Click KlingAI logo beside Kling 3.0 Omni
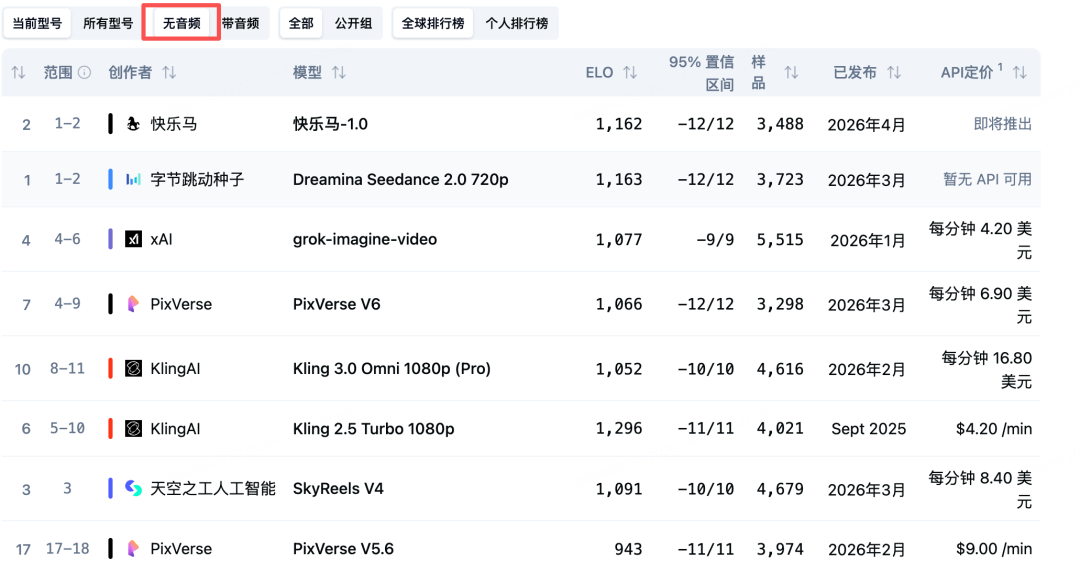 [x=133, y=369]
